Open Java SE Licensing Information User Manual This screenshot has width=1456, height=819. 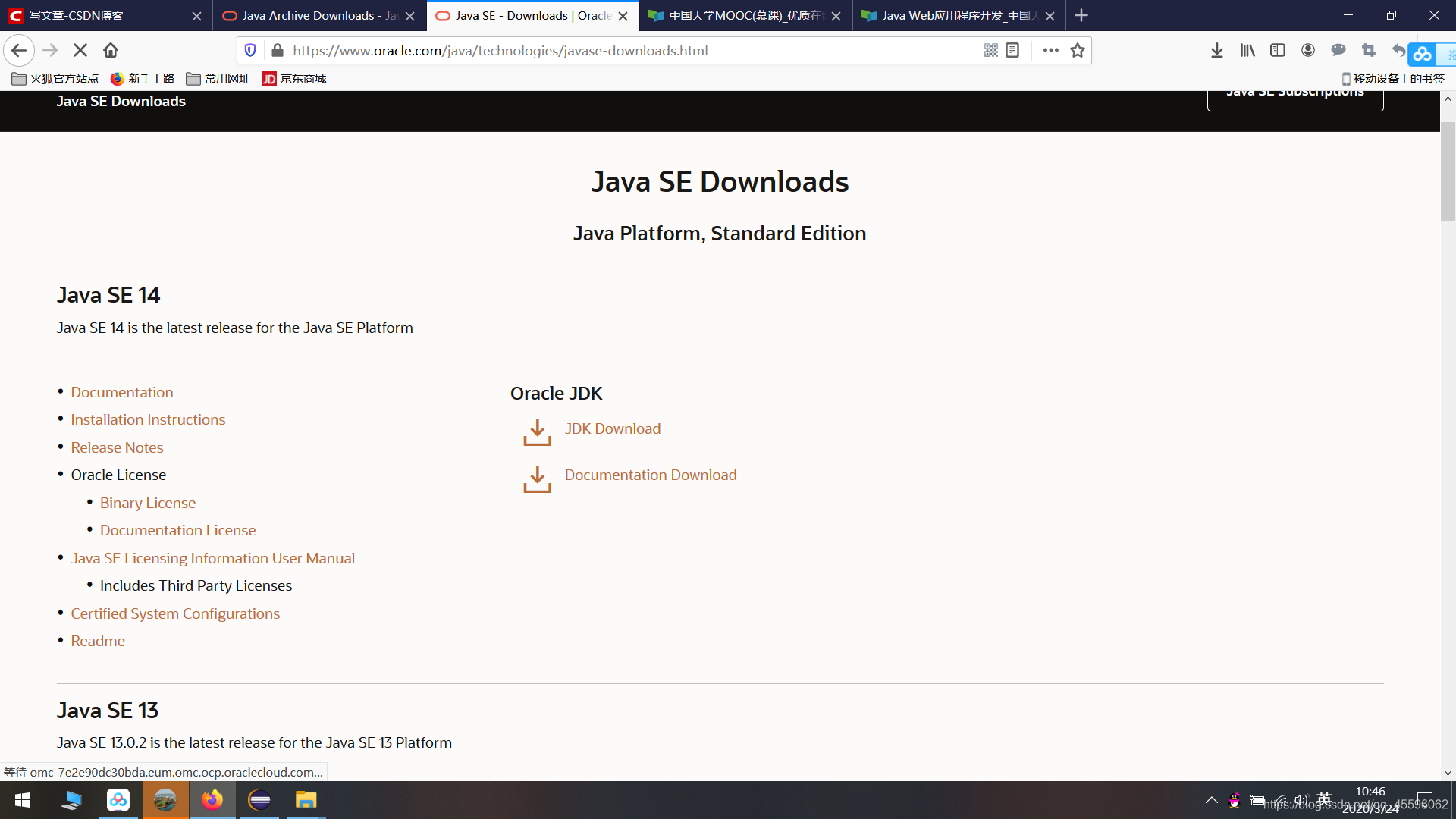212,558
